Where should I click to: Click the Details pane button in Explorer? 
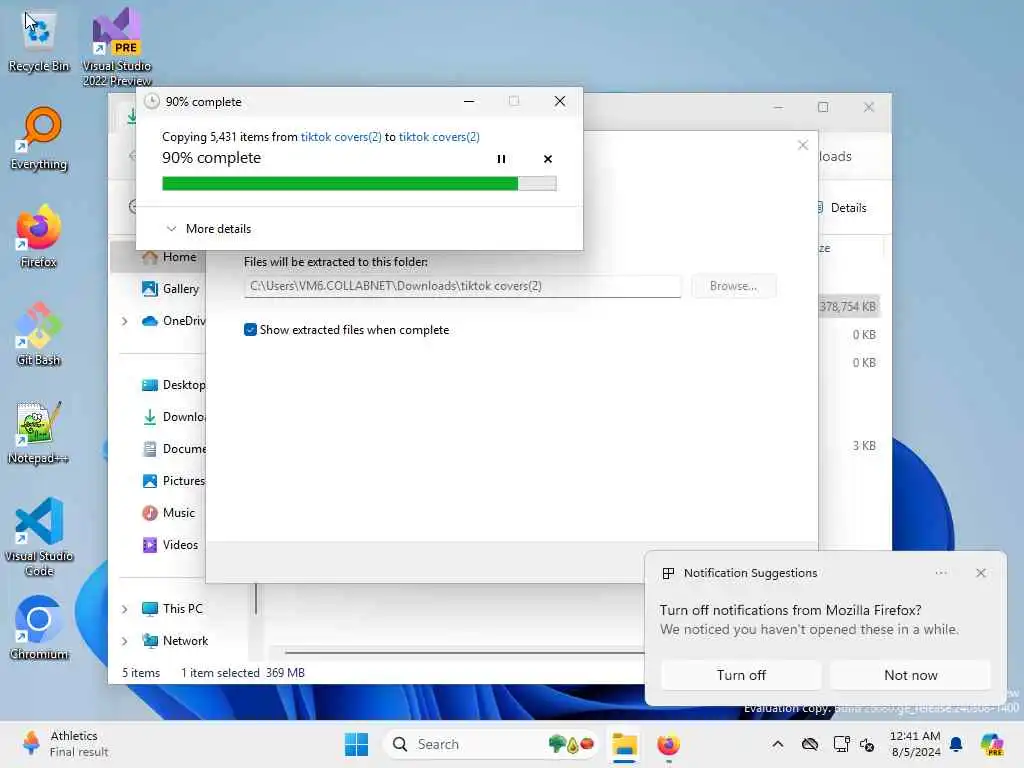click(x=844, y=208)
